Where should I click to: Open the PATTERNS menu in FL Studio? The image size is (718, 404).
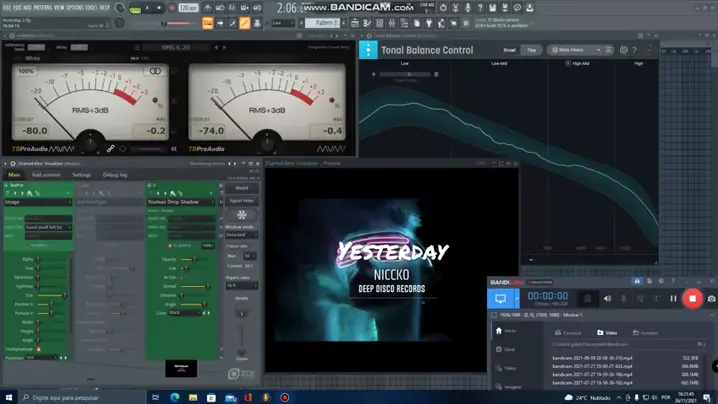(41, 6)
